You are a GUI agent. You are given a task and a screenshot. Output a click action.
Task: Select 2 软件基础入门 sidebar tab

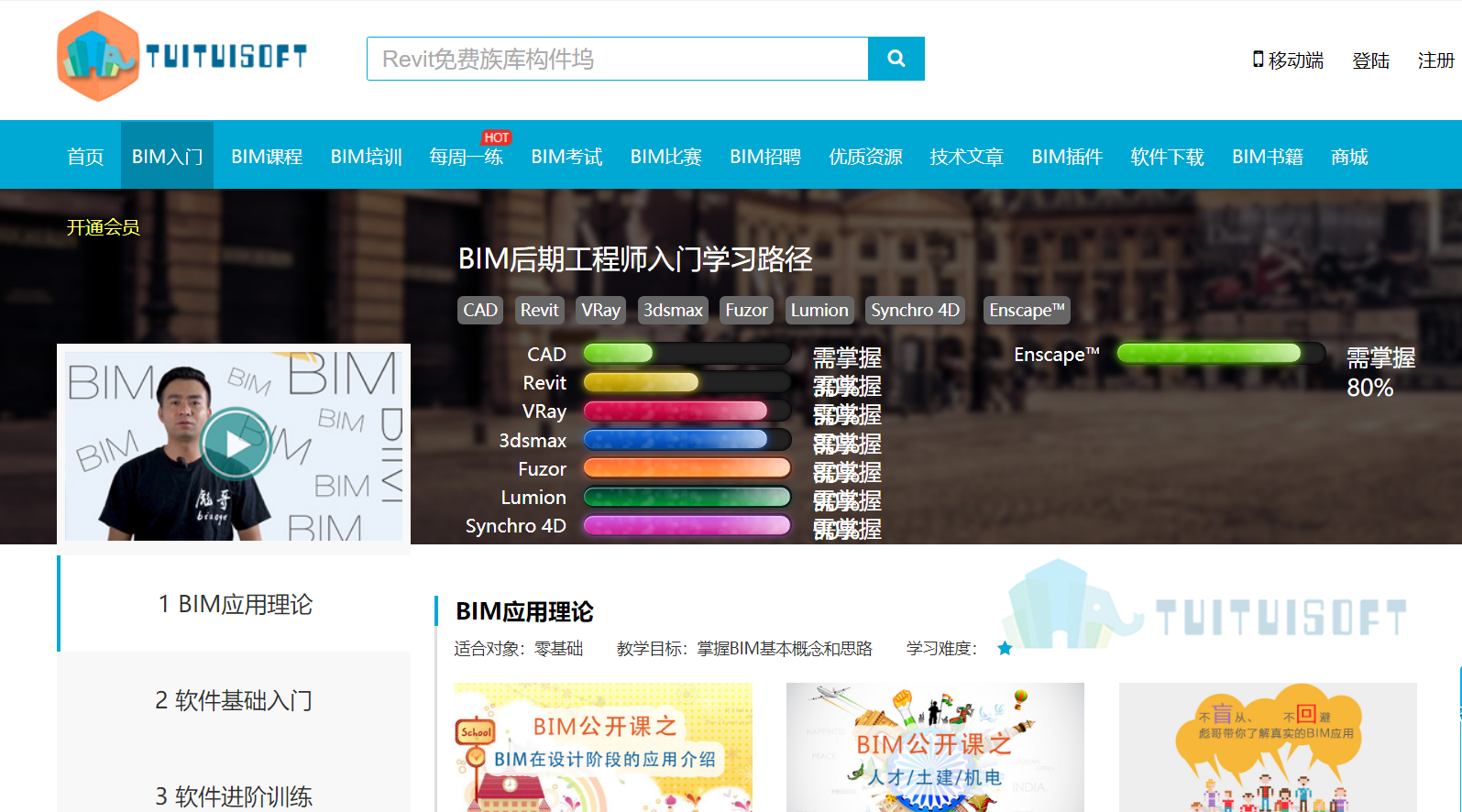point(235,700)
